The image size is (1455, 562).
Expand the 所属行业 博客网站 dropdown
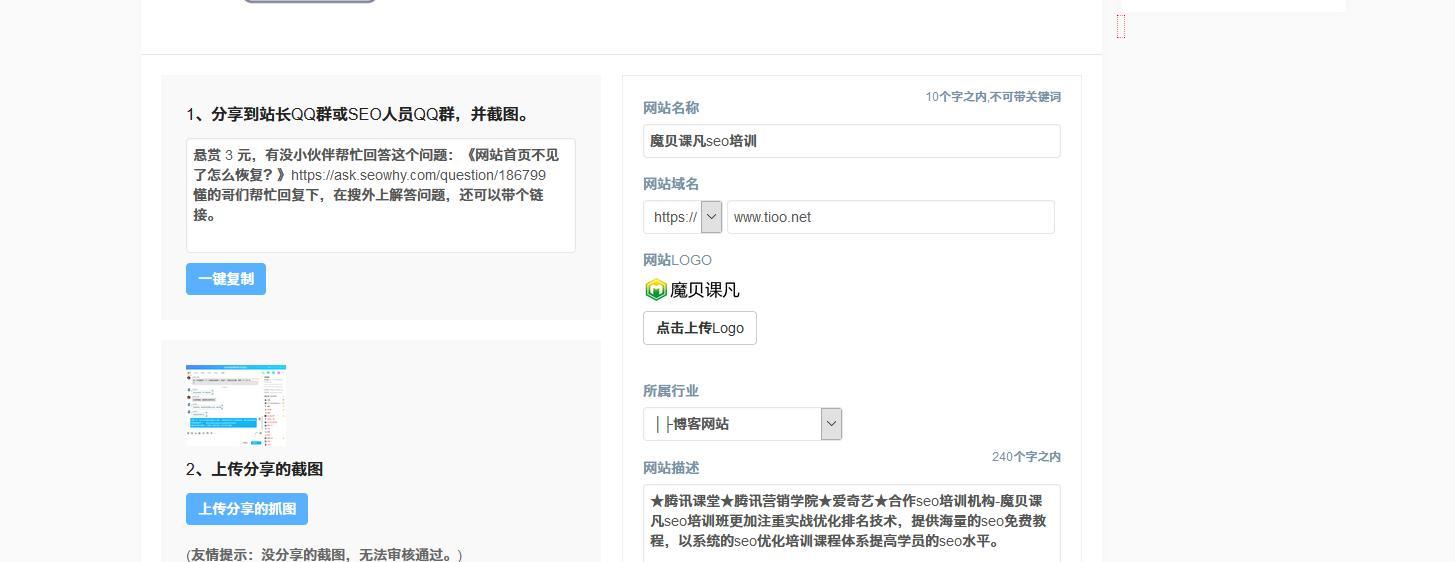point(743,424)
